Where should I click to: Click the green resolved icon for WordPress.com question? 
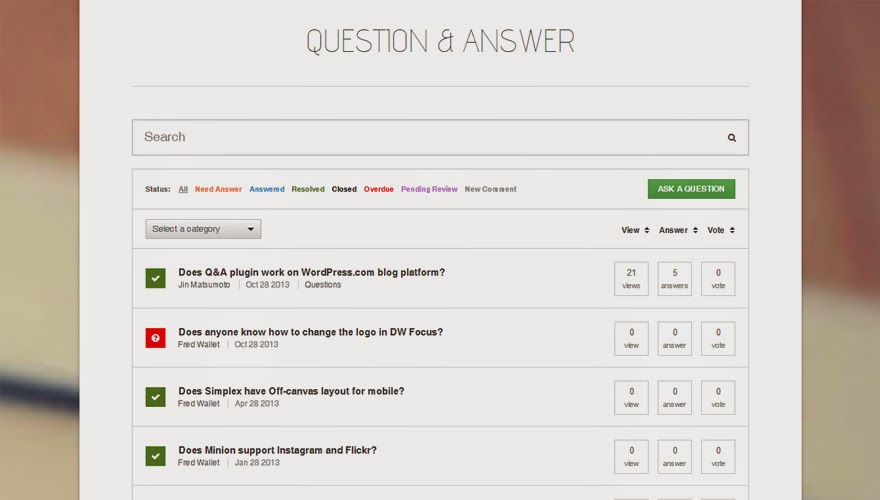pyautogui.click(x=155, y=278)
